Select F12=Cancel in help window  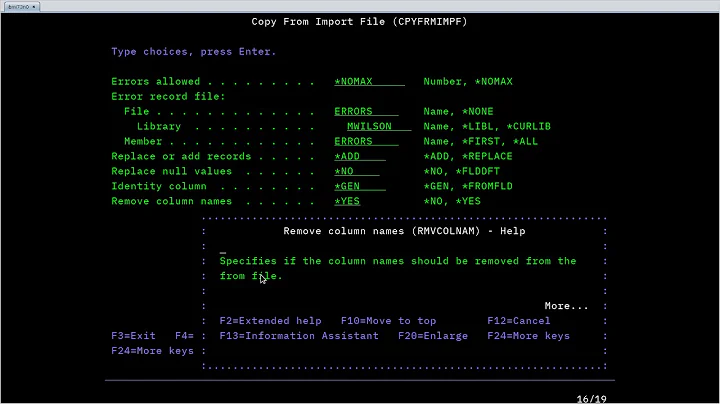(x=518, y=321)
